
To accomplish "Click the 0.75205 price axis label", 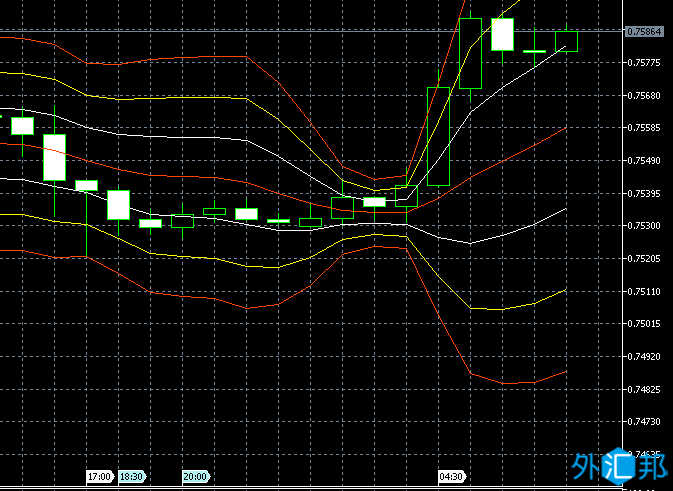I will (x=644, y=259).
